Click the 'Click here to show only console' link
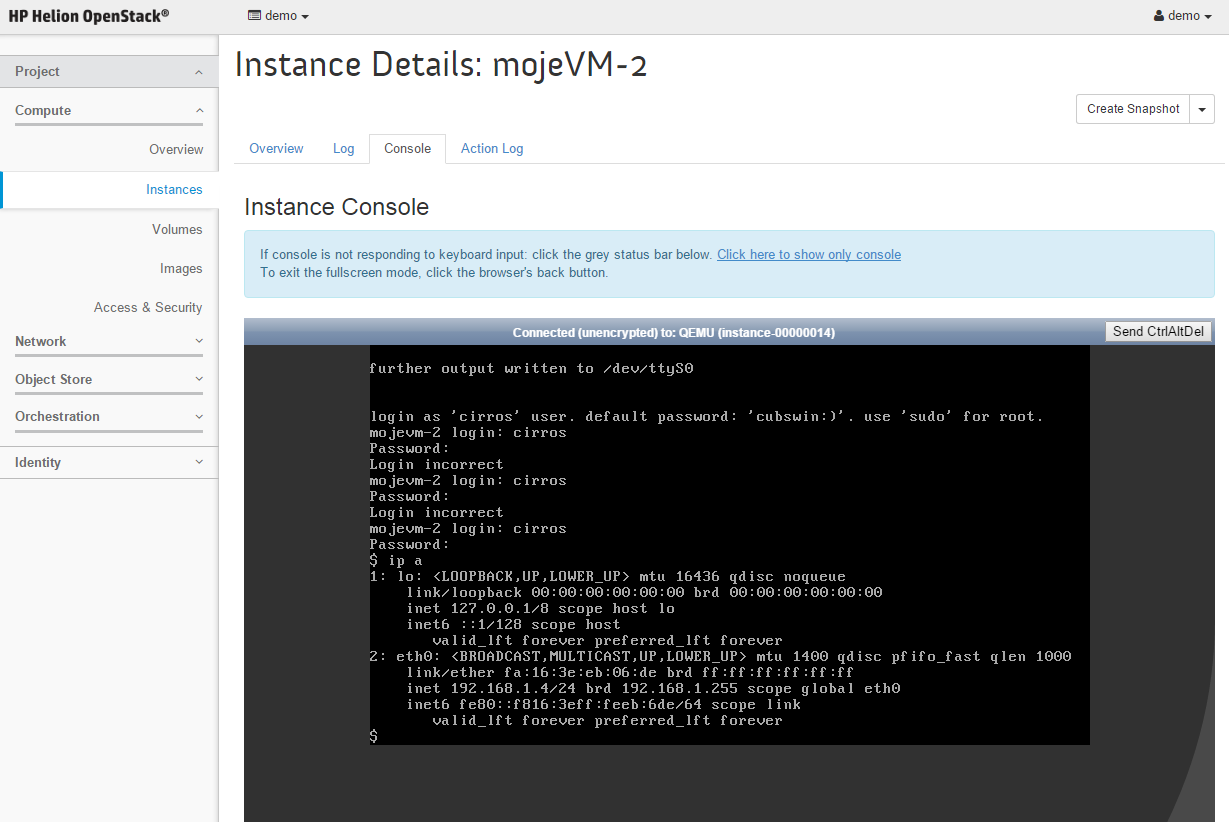The image size is (1229, 822). pyautogui.click(x=809, y=255)
